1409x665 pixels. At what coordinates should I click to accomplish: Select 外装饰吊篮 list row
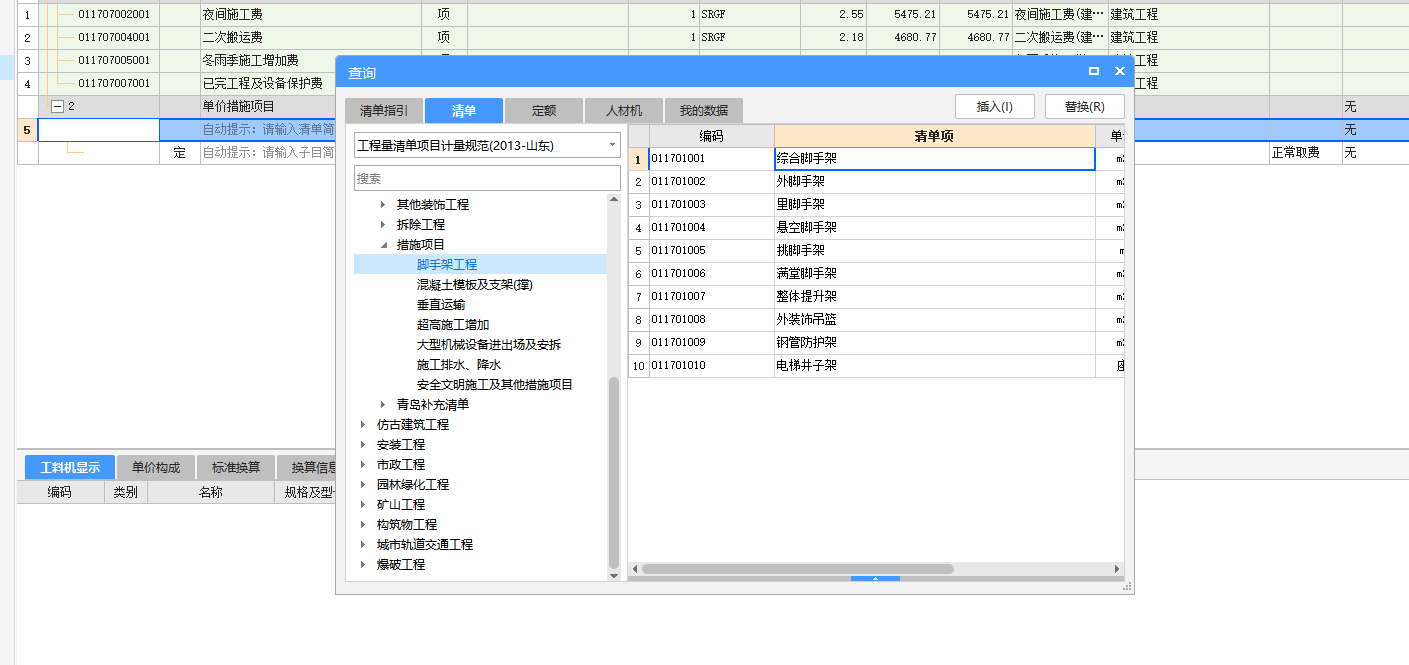876,320
